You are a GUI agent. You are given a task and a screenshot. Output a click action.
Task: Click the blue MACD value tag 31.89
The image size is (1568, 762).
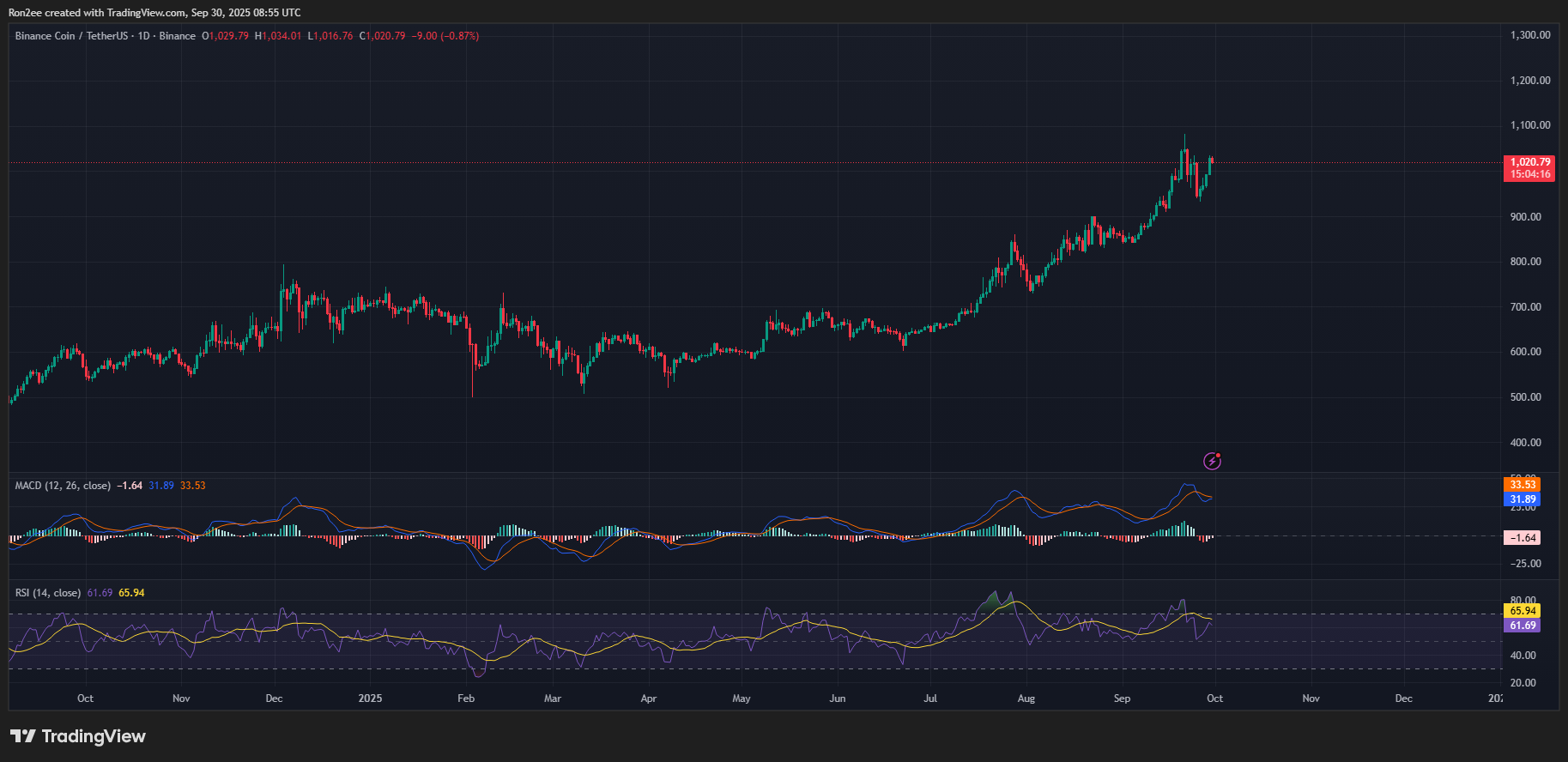coord(1523,499)
